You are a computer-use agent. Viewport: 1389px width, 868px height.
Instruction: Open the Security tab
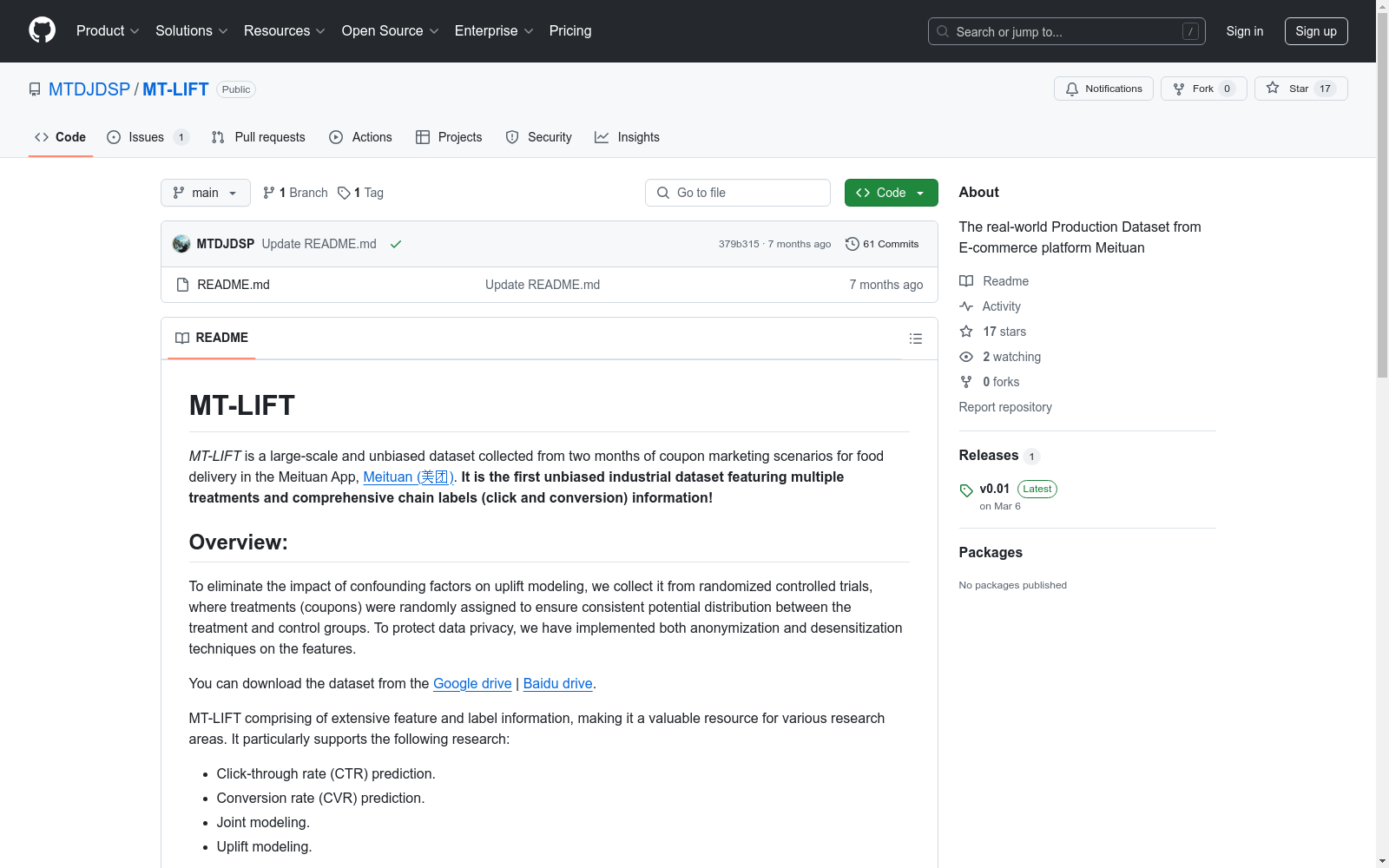pos(539,137)
